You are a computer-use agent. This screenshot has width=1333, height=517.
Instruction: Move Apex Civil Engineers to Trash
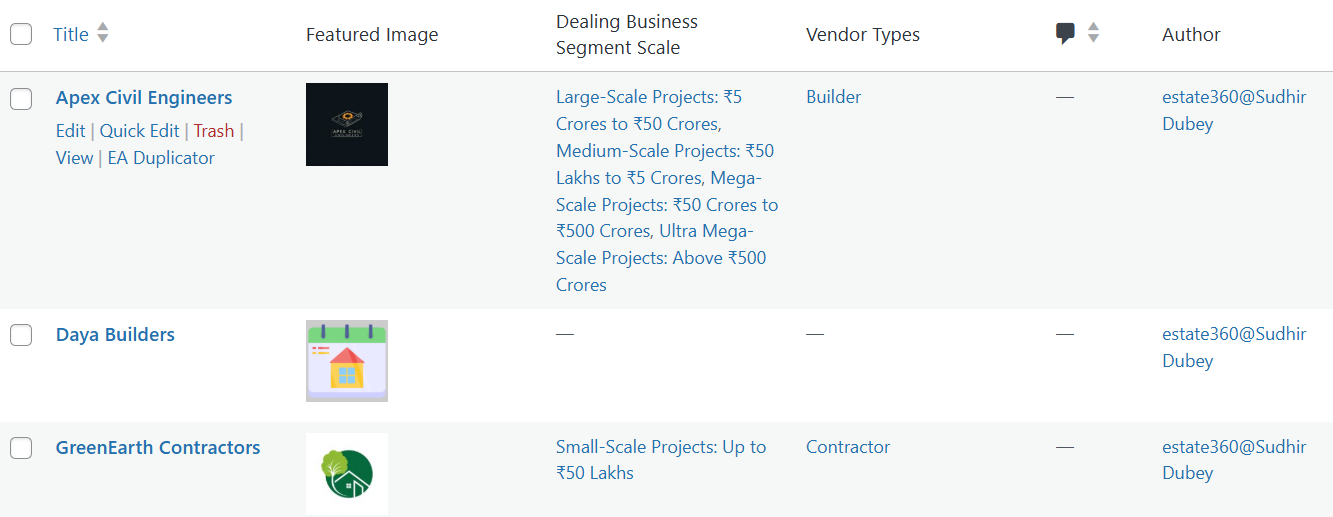click(x=214, y=131)
